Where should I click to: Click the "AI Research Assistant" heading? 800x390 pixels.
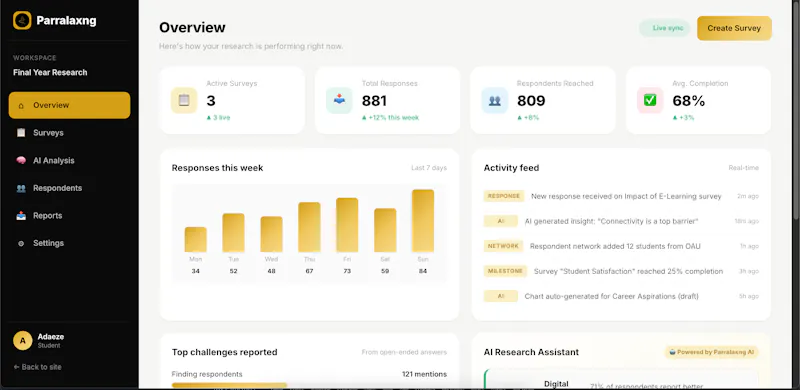(531, 352)
